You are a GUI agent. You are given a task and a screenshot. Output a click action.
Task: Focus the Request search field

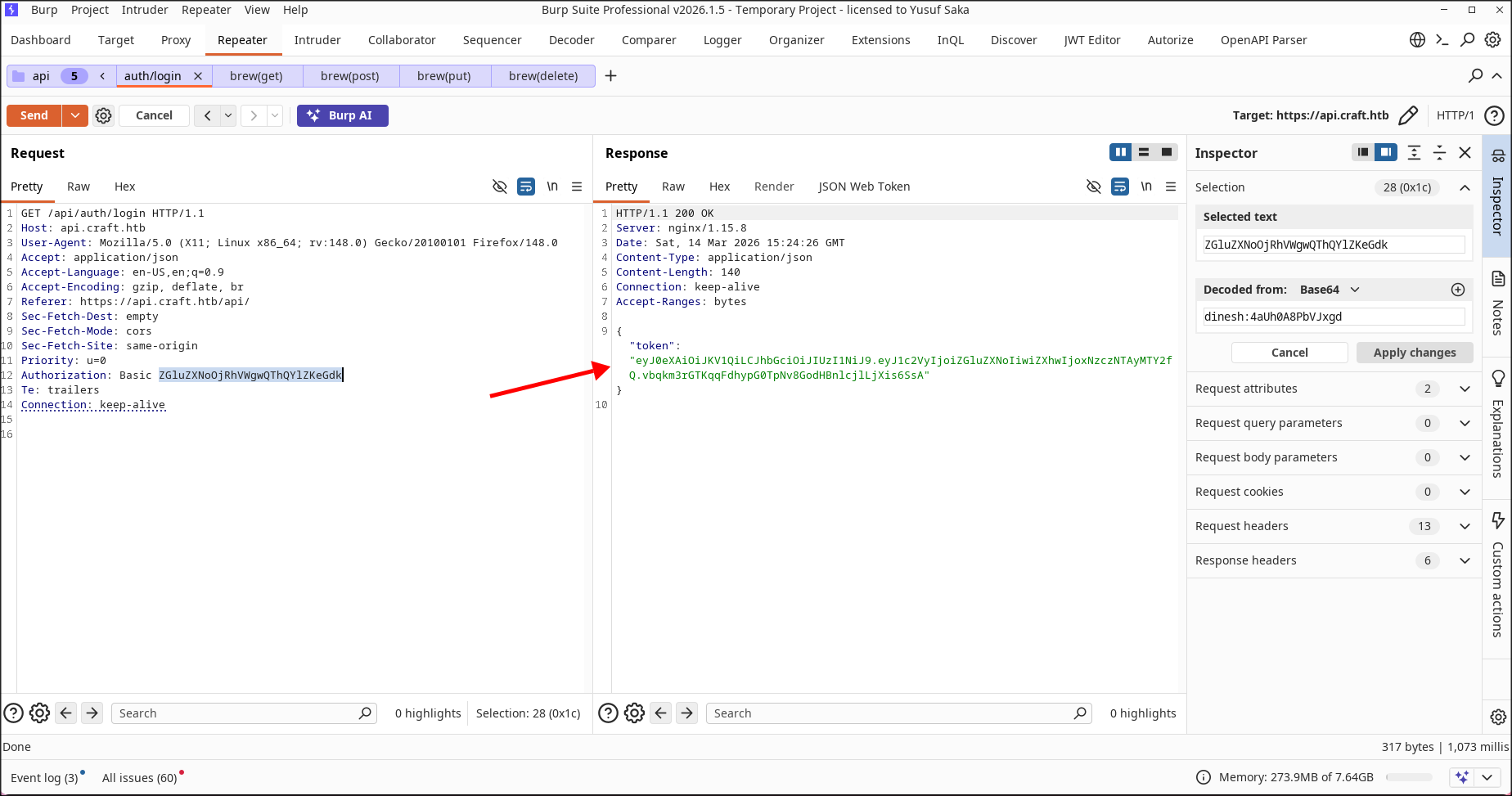tap(244, 713)
